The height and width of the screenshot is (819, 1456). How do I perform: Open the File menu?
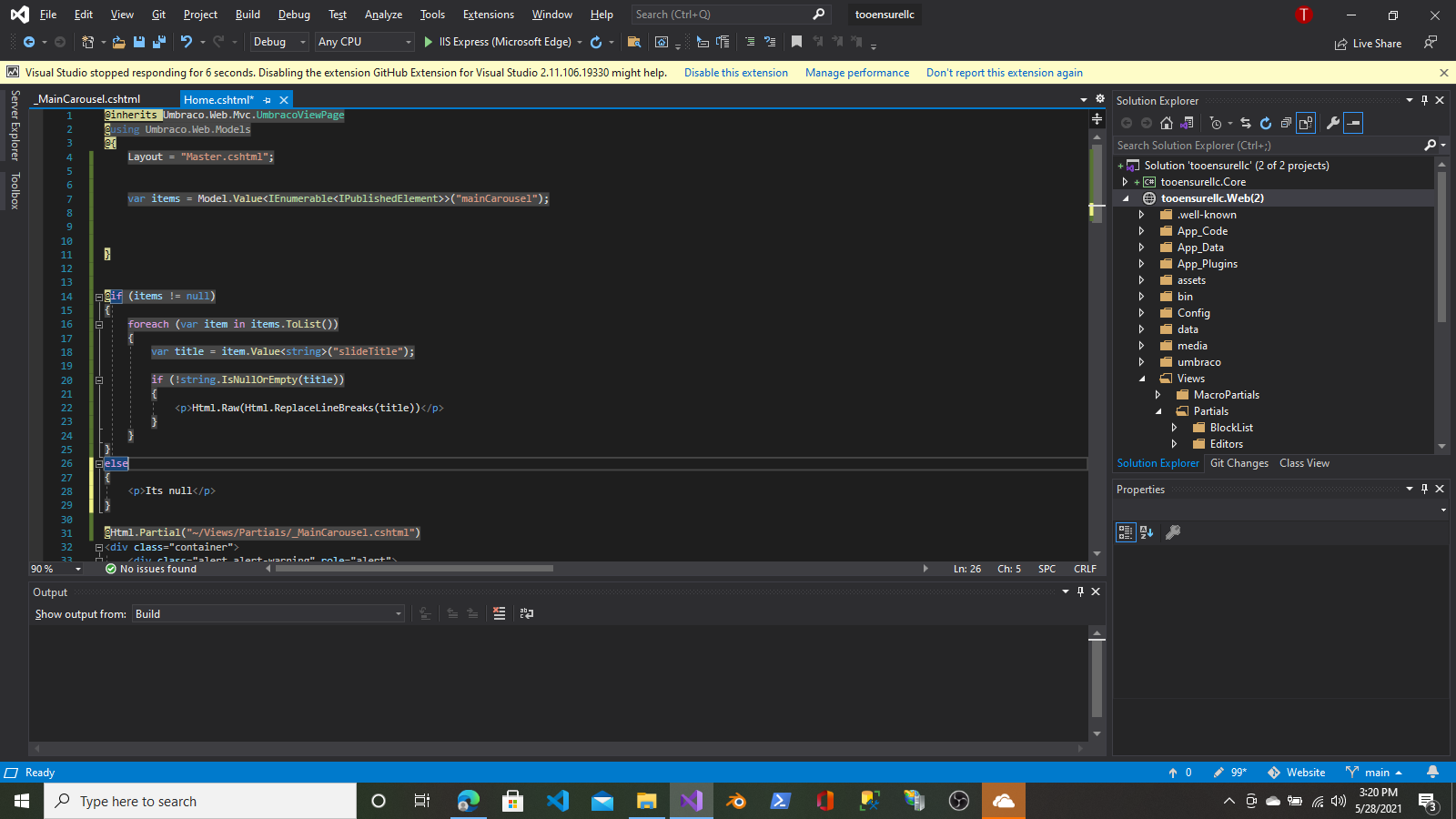tap(48, 15)
